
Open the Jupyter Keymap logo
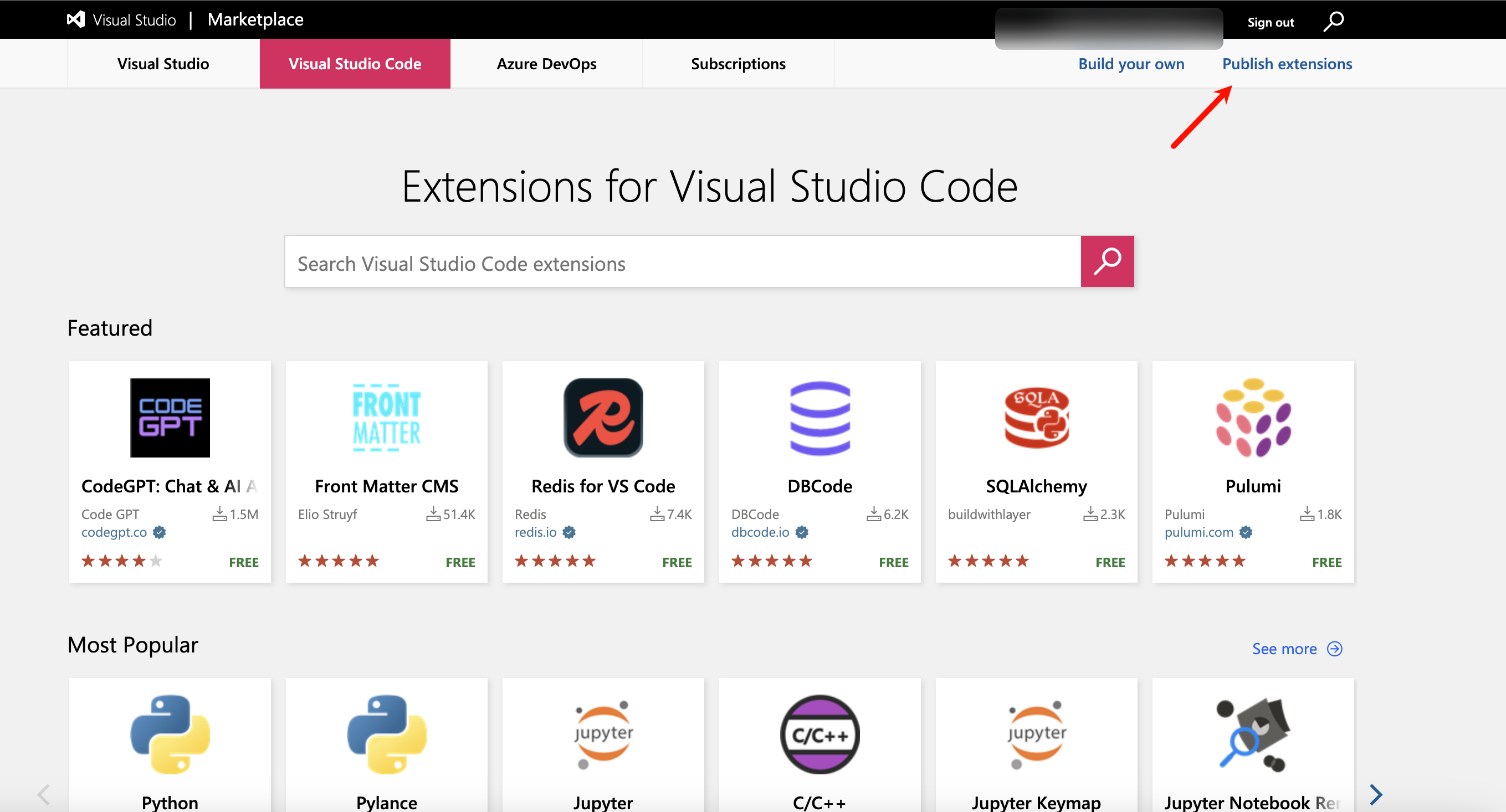(1037, 734)
